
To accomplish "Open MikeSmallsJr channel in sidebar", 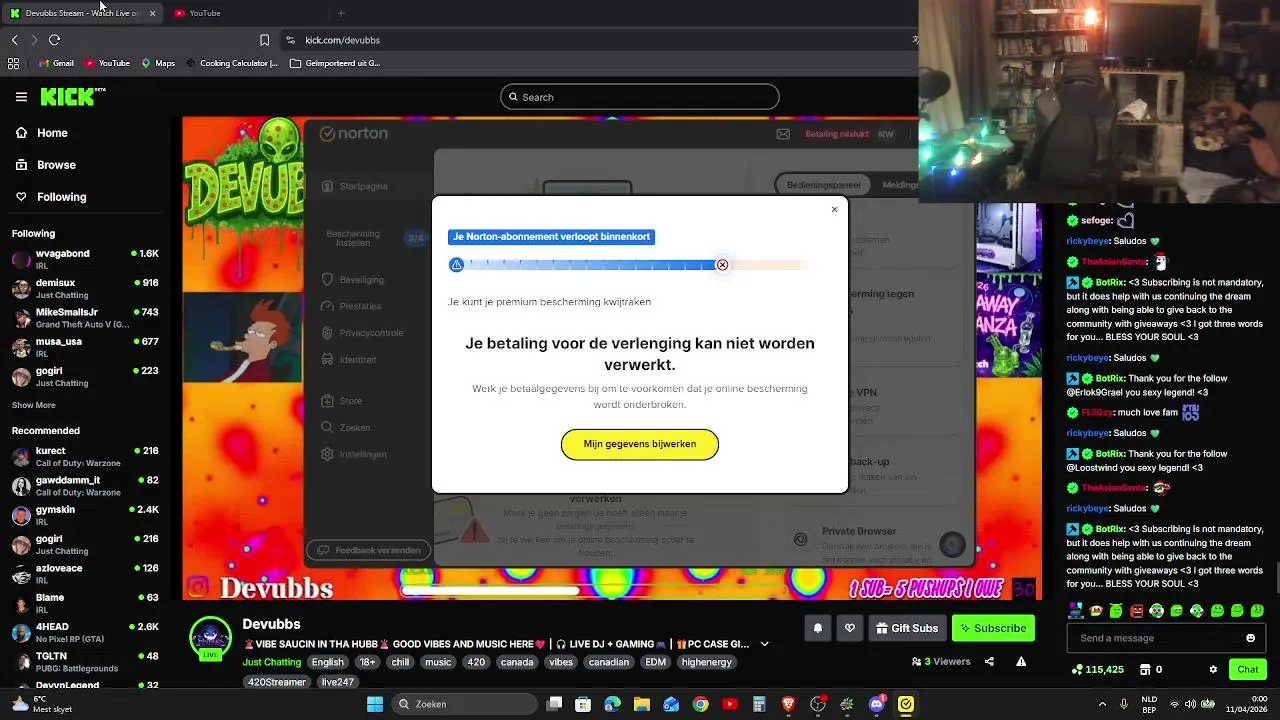I will [x=85, y=318].
